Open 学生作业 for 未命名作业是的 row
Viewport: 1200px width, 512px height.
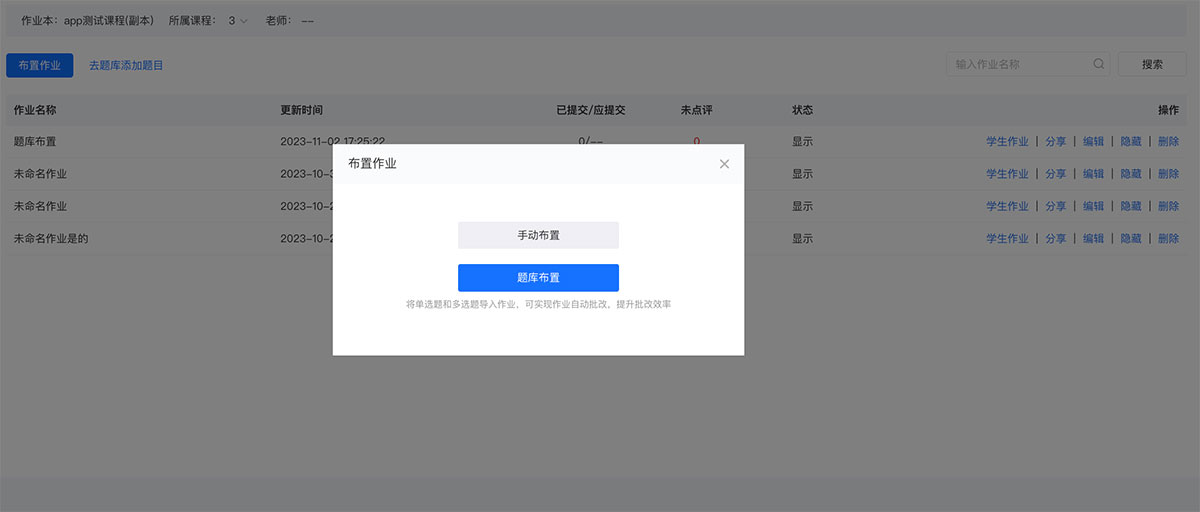coord(1007,239)
